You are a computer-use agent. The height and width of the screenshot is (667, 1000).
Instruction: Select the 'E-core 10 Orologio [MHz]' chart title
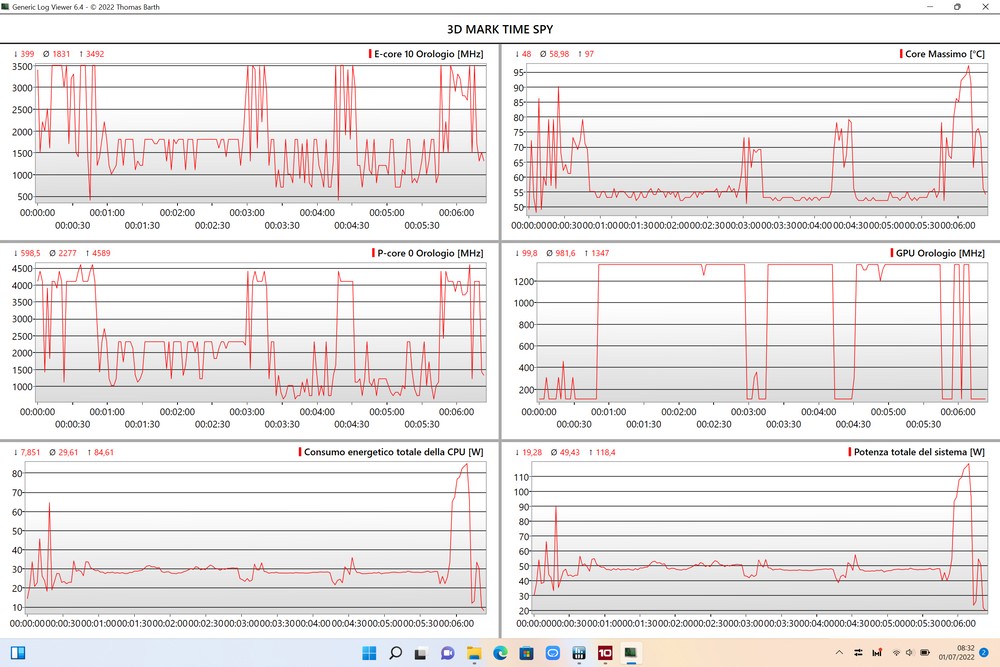pyautogui.click(x=429, y=54)
